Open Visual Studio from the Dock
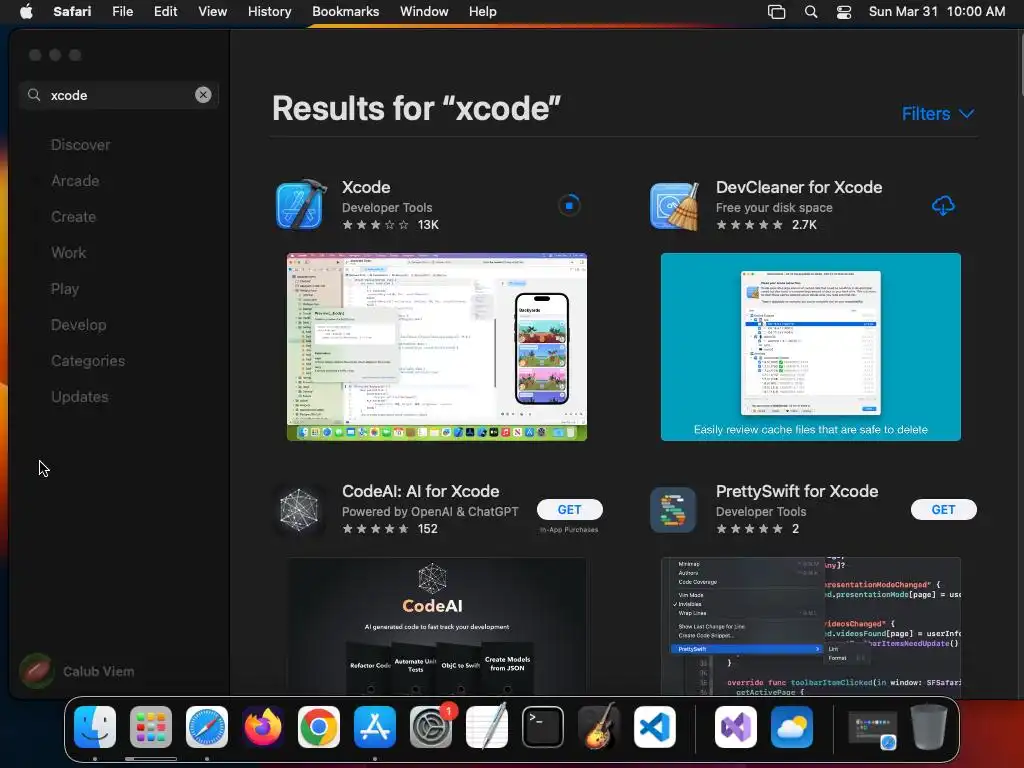This screenshot has height=768, width=1024. pyautogui.click(x=736, y=727)
